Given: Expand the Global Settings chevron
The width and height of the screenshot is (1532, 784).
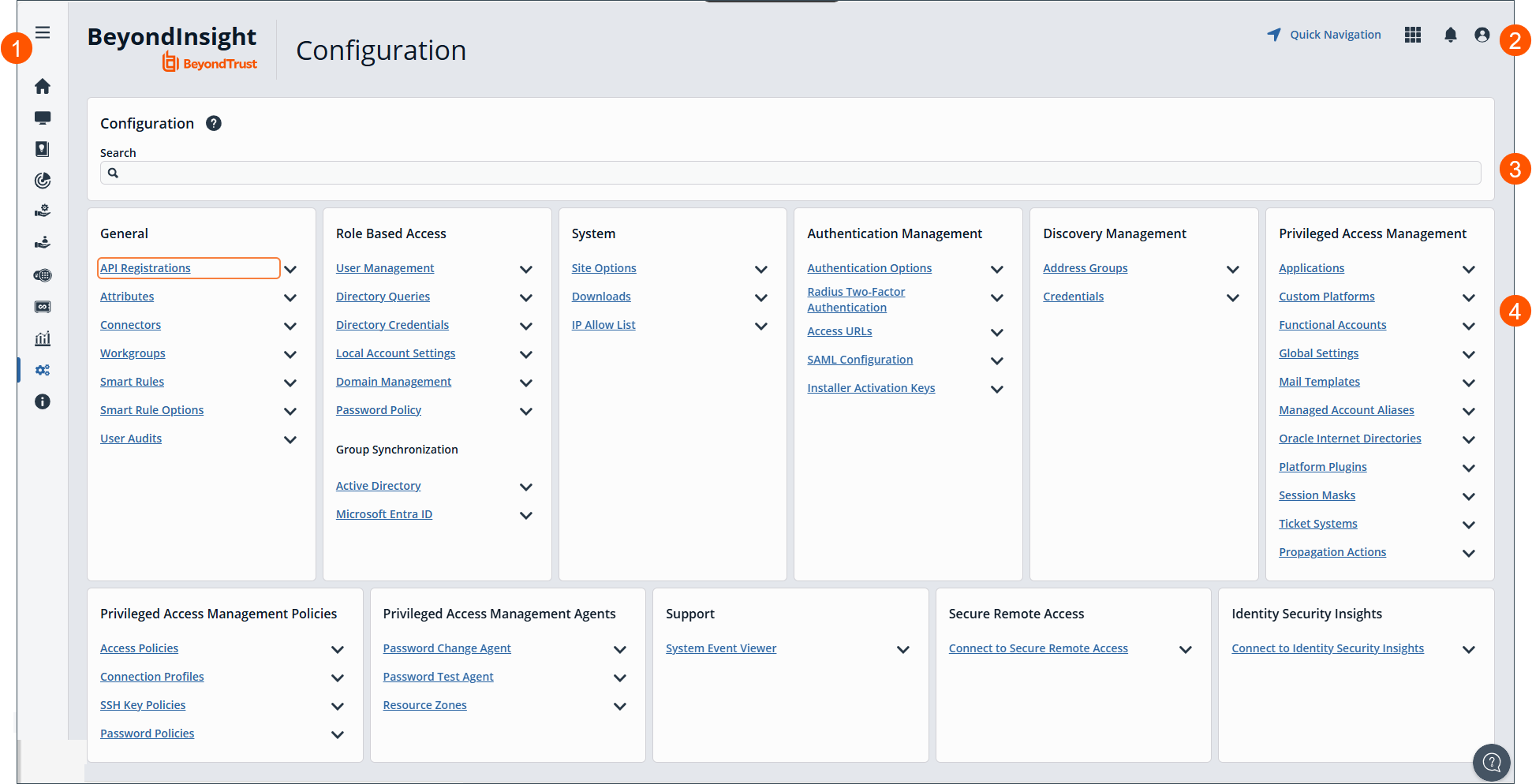Looking at the screenshot, I should point(1469,354).
